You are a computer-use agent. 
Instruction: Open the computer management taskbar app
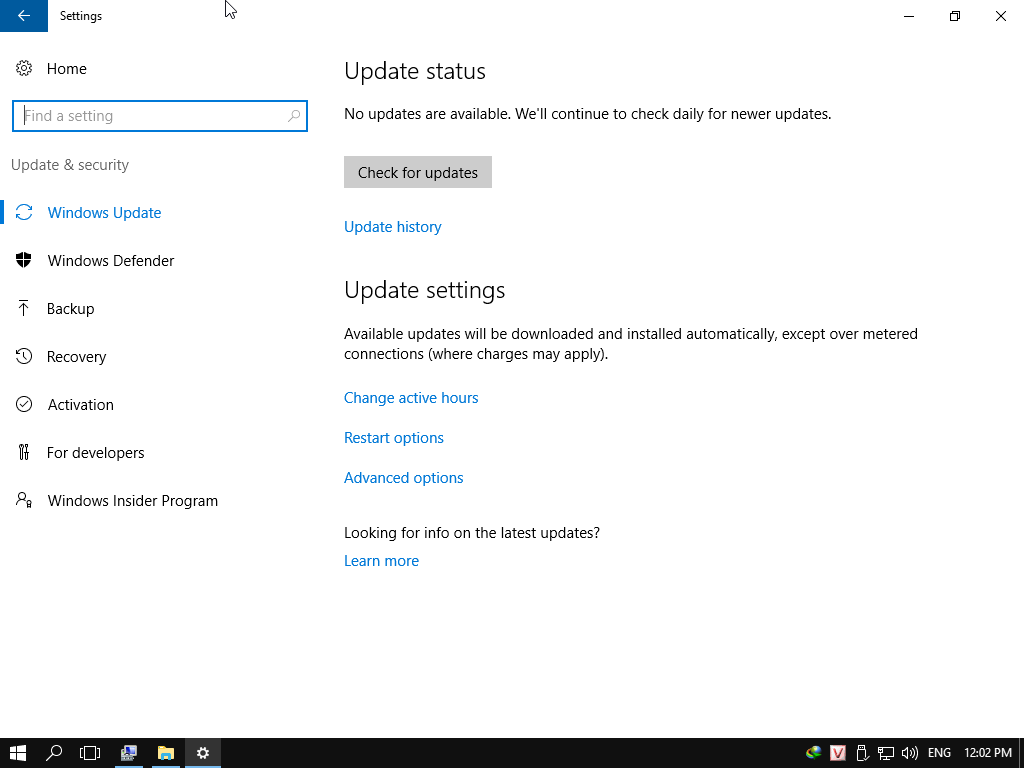(129, 753)
